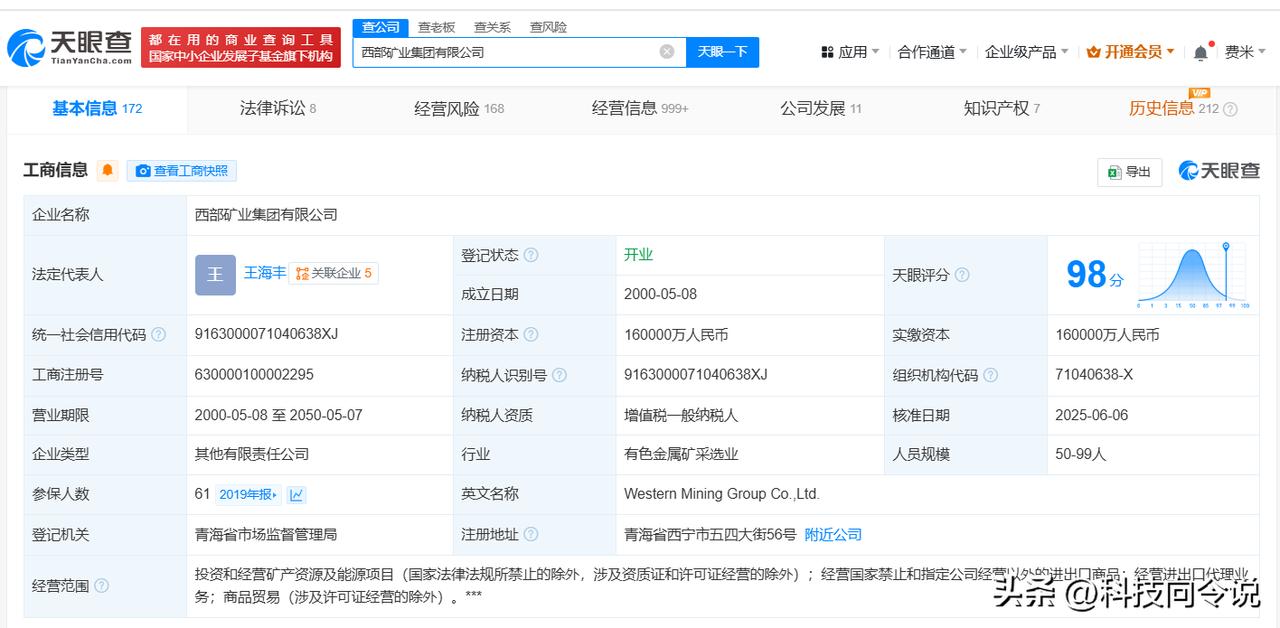The height and width of the screenshot is (628, 1280).
Task: Open the 开通会员 dropdown
Action: 1131,52
